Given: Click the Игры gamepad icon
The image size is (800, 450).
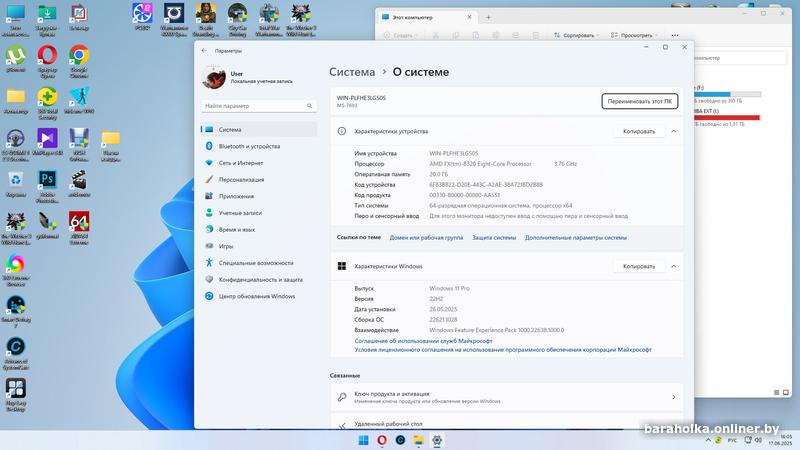Looking at the screenshot, I should tap(209, 246).
